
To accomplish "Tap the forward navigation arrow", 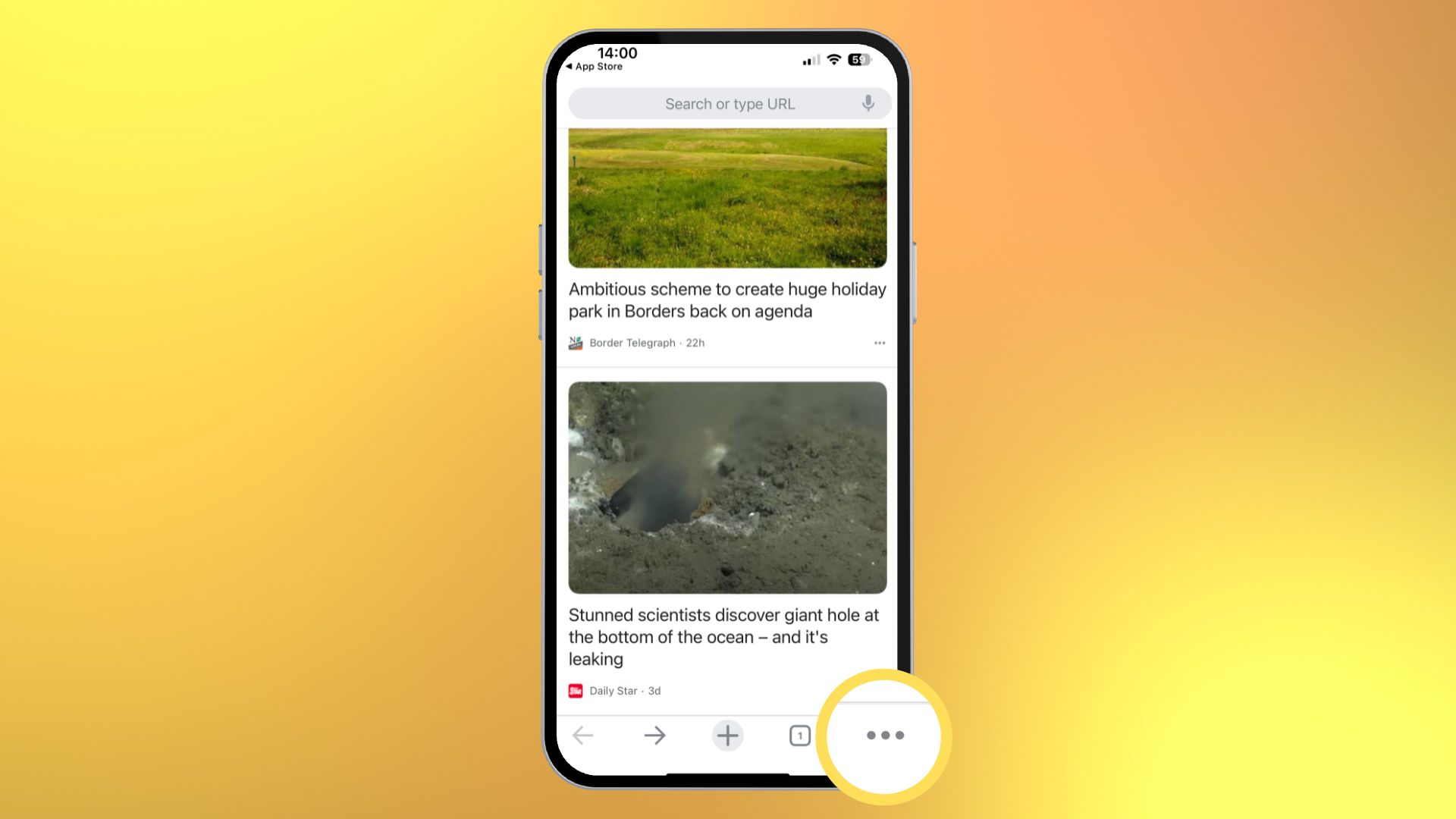I will (656, 735).
